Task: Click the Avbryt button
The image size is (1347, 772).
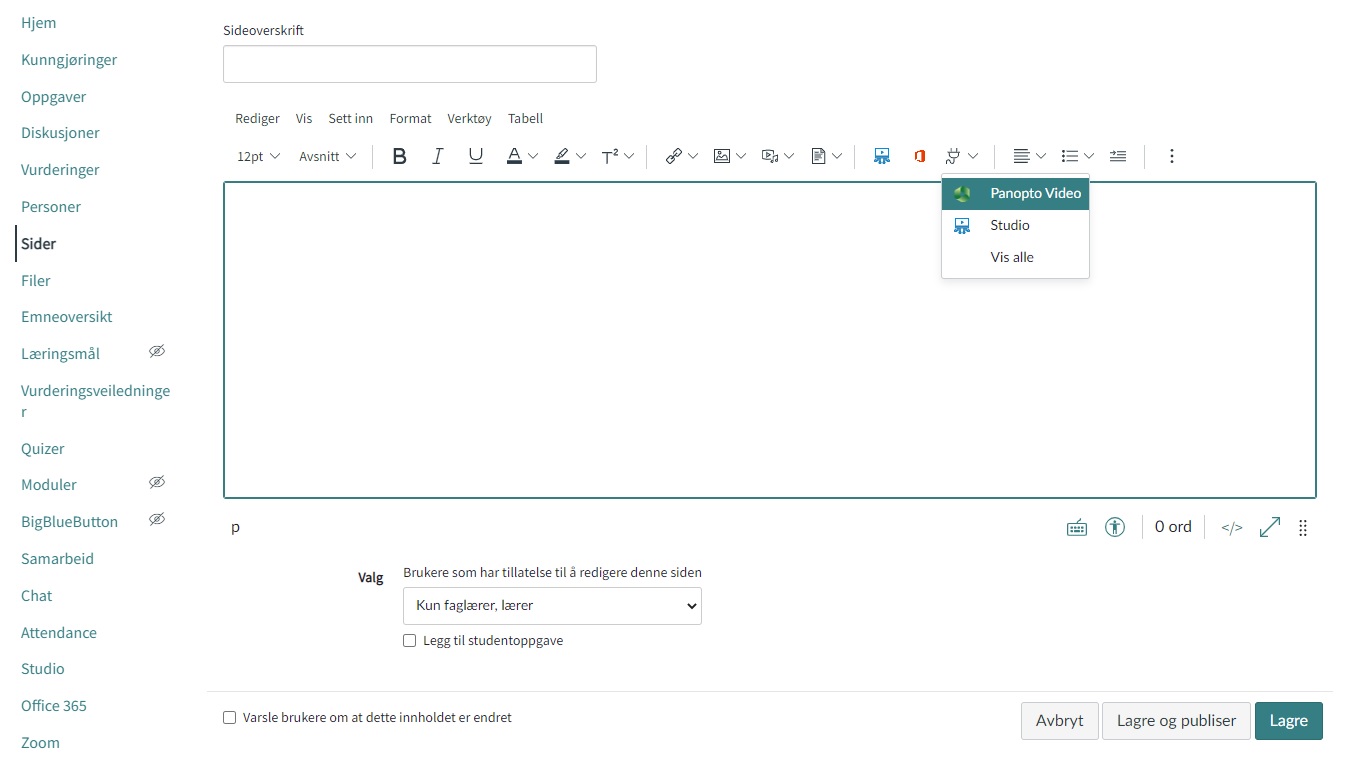Action: click(x=1060, y=721)
